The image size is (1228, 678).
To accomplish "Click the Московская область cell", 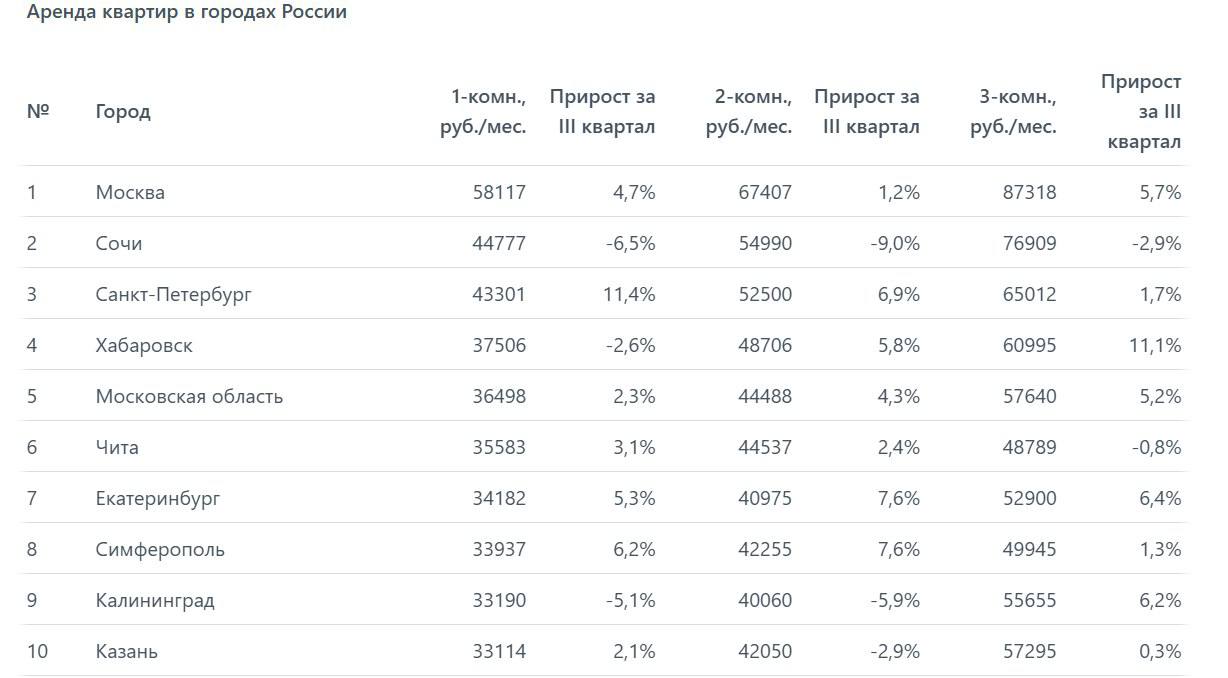I will 189,396.
